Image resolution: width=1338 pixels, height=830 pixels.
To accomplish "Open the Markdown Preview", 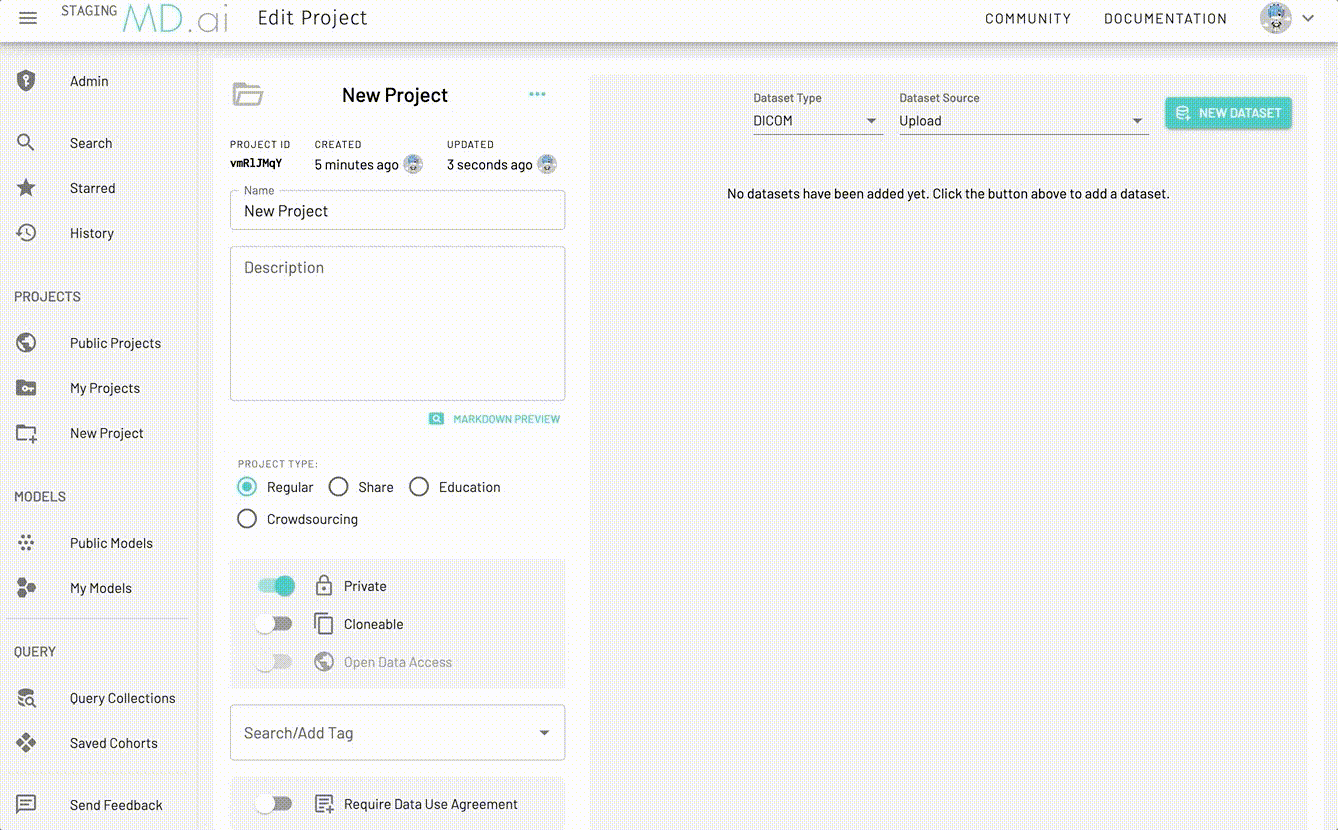I will [x=494, y=418].
